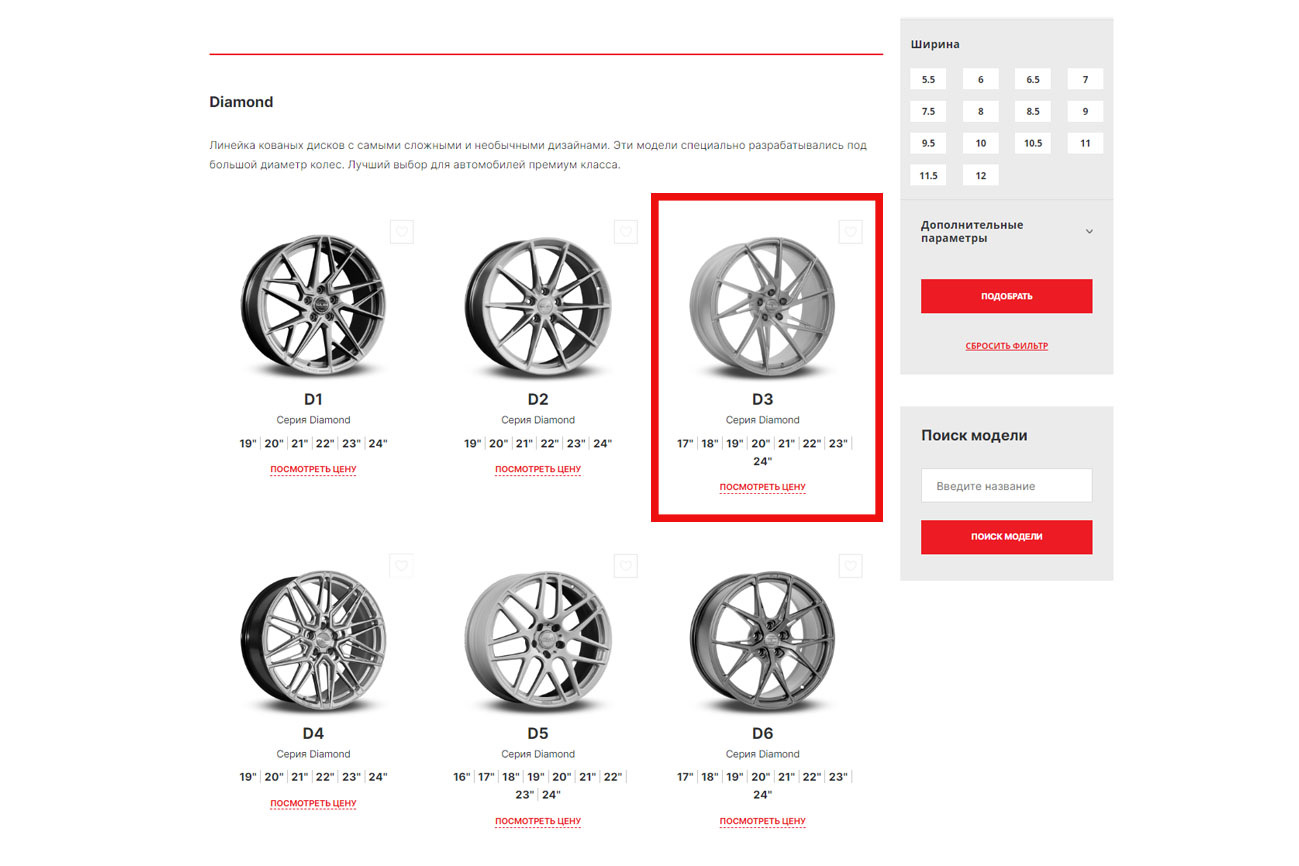Click the heart icon on D6 wheel
Viewport: 1299px width, 866px height.
[850, 566]
